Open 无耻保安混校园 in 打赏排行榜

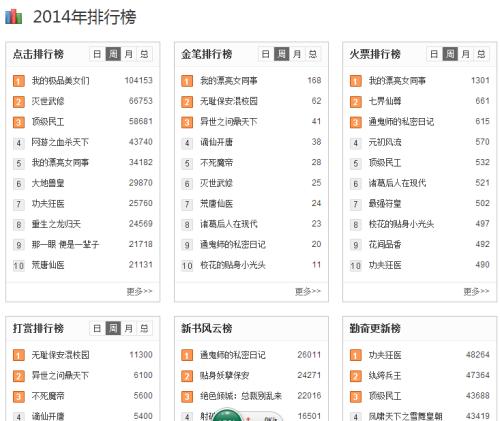click(60, 355)
